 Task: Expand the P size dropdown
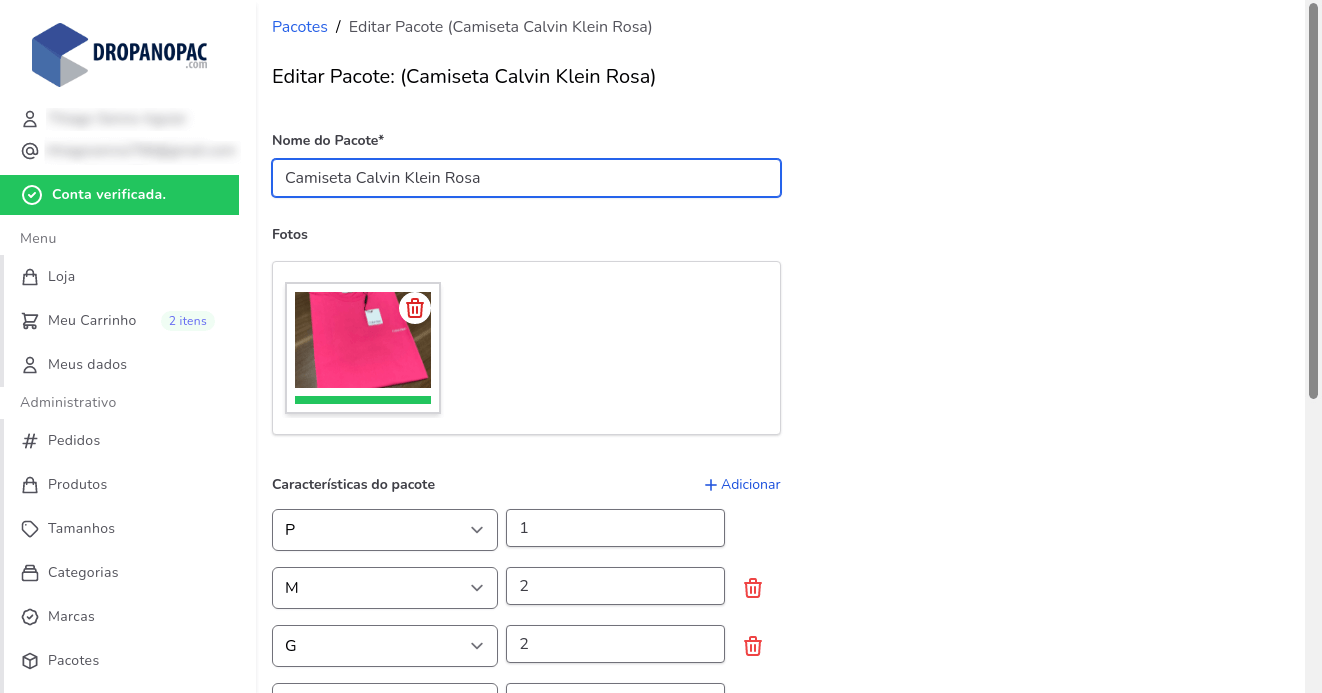[385, 530]
